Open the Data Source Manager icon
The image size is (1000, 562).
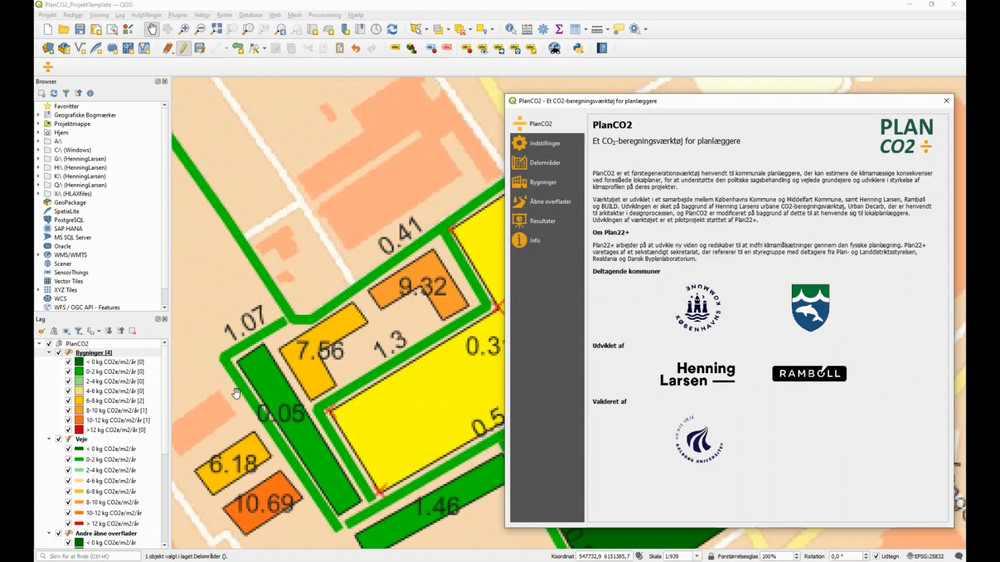point(48,48)
